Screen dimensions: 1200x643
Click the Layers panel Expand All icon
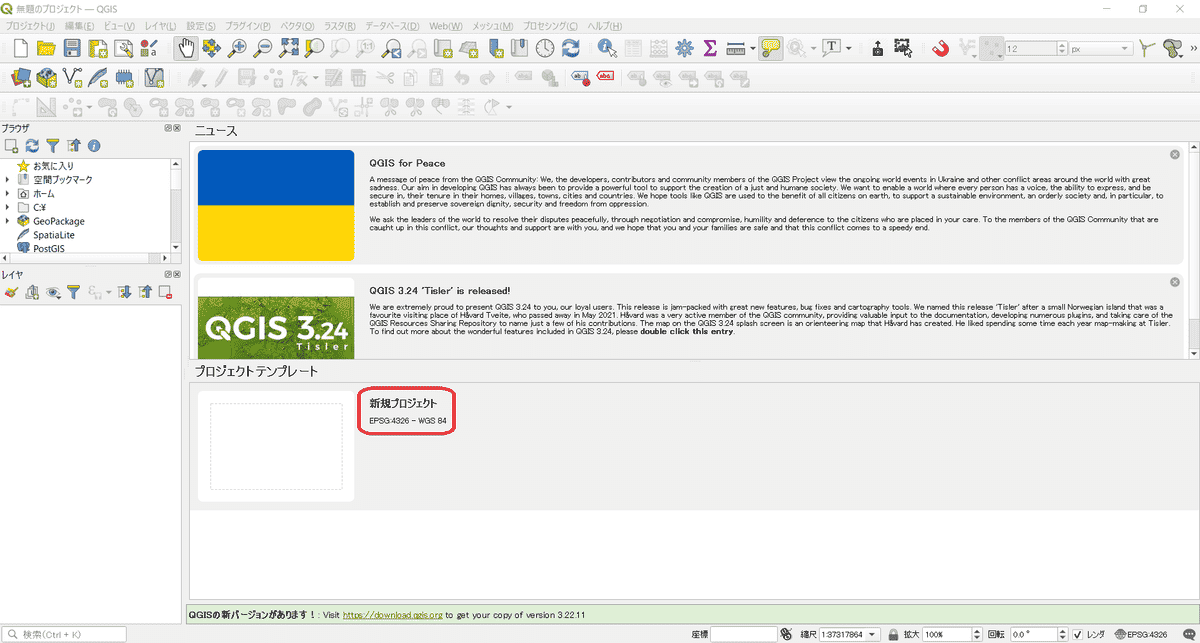point(125,292)
